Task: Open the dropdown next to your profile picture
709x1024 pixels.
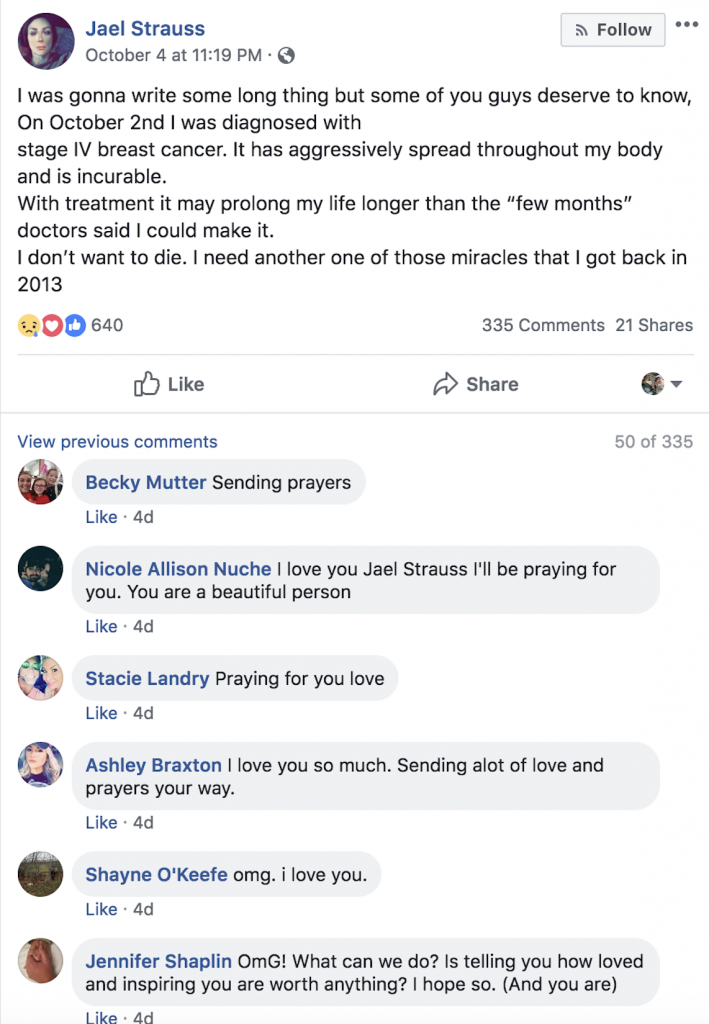Action: 674,384
